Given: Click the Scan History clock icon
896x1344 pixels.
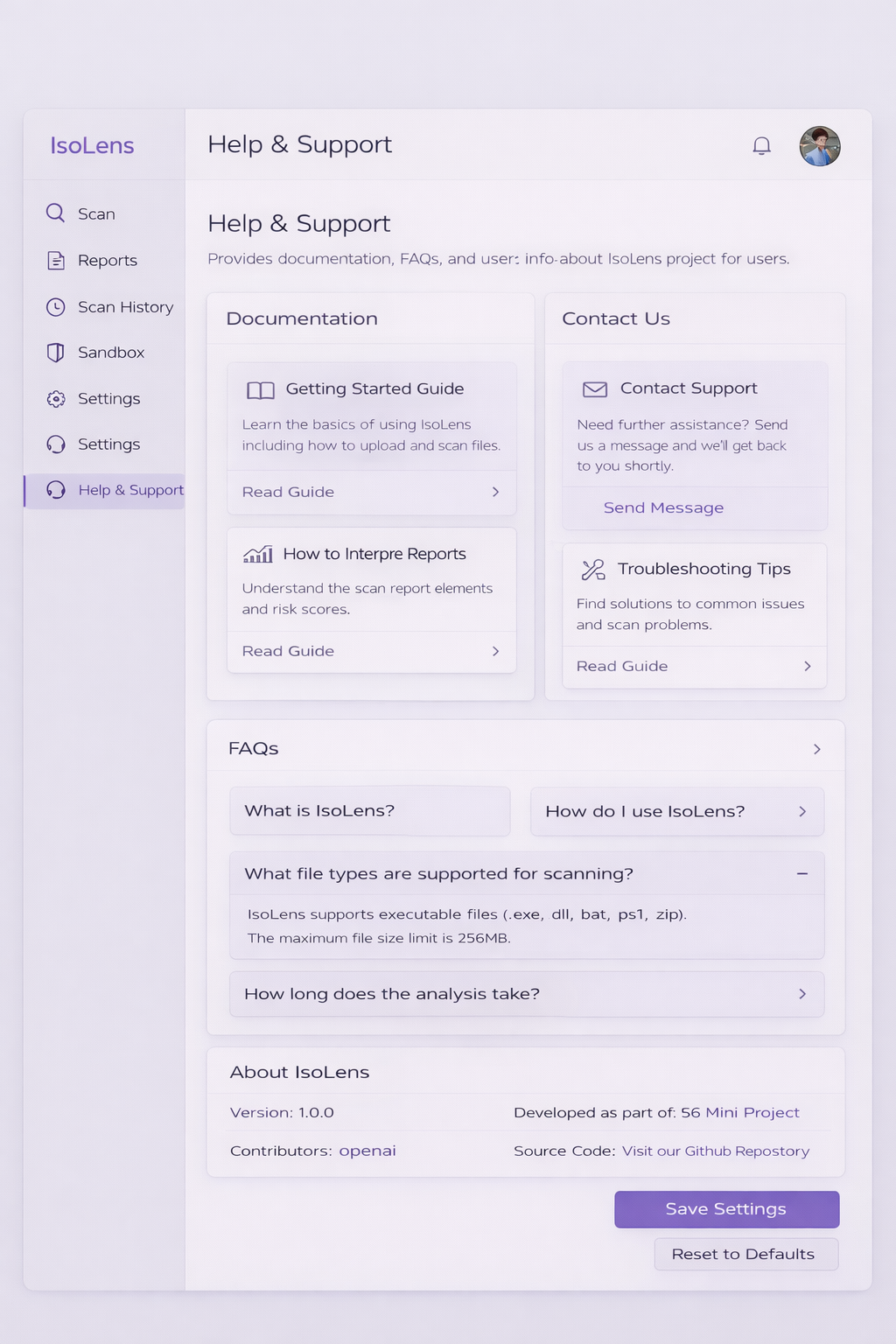Looking at the screenshot, I should 54,307.
